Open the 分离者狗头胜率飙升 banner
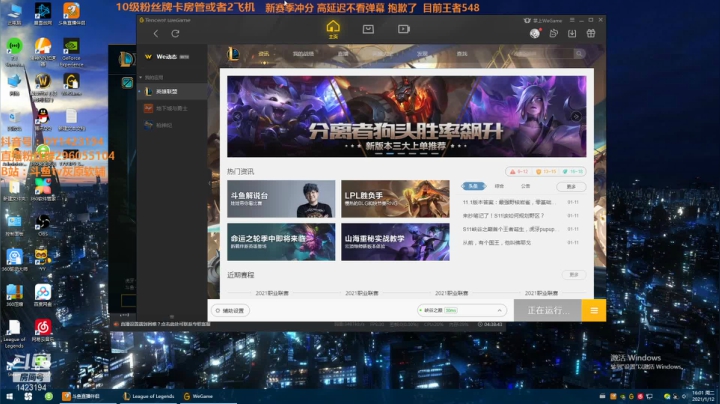This screenshot has height=404, width=720. (x=406, y=117)
